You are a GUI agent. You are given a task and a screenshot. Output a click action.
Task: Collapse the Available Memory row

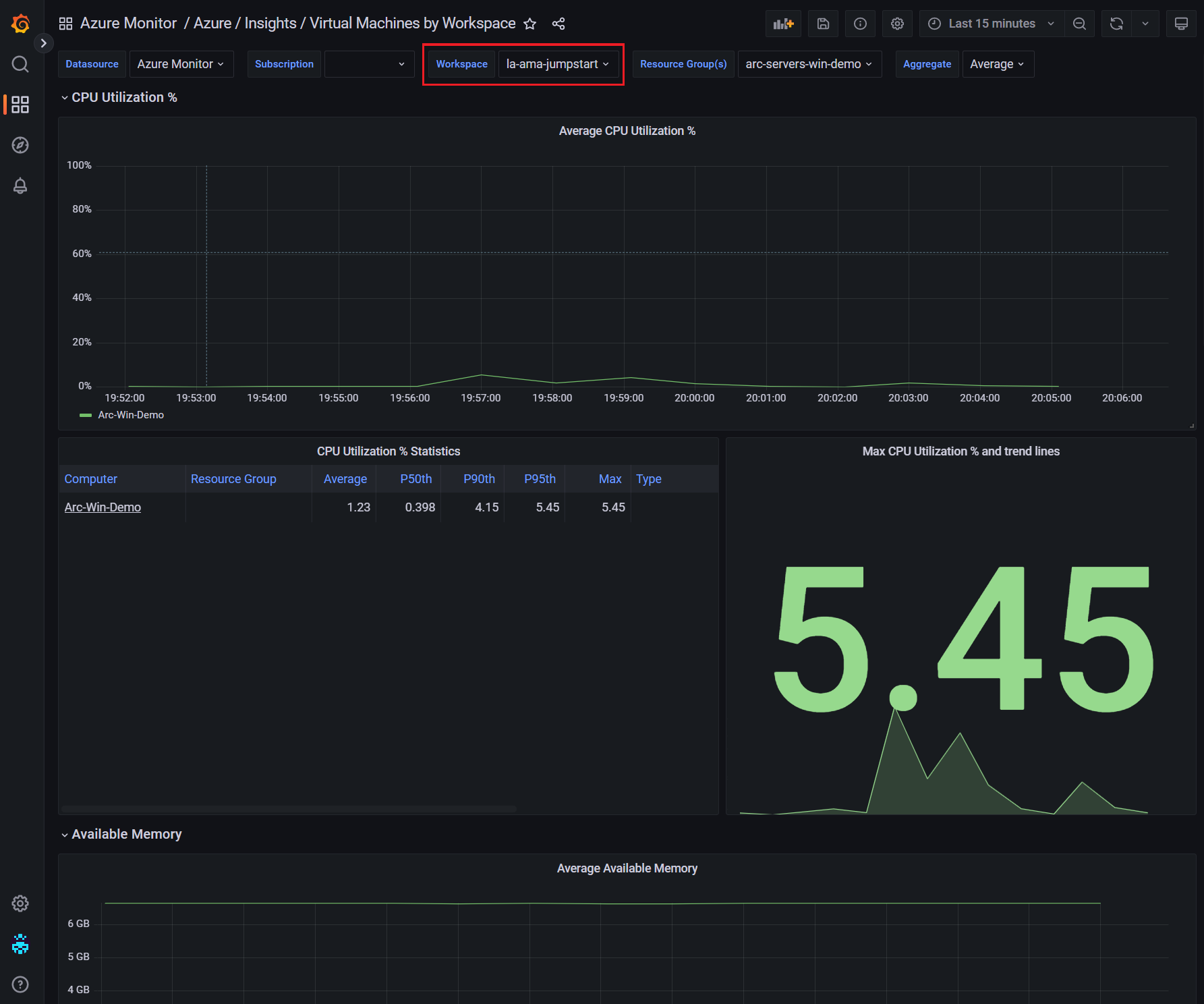[121, 834]
